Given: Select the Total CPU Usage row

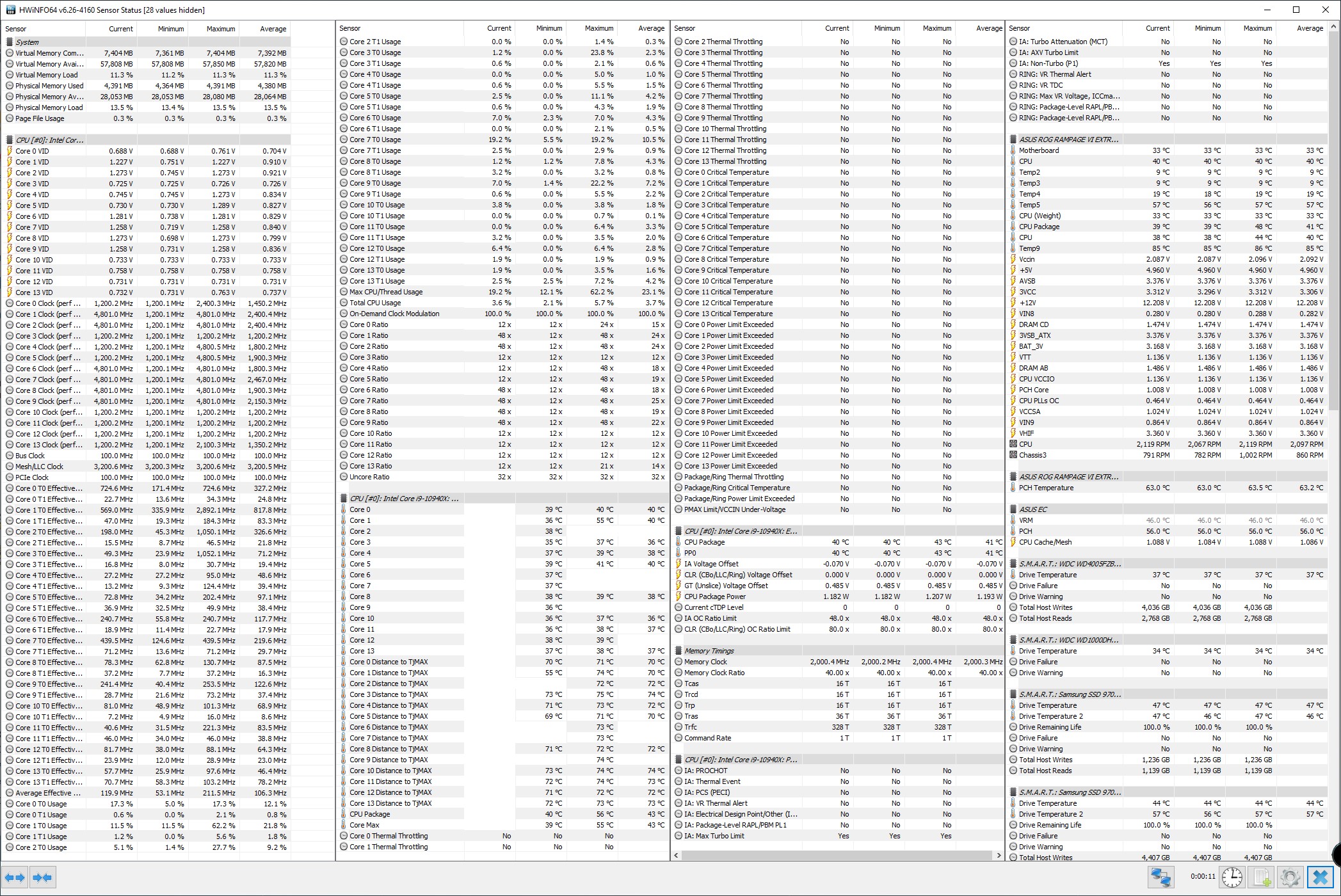Looking at the screenshot, I should tap(375, 303).
